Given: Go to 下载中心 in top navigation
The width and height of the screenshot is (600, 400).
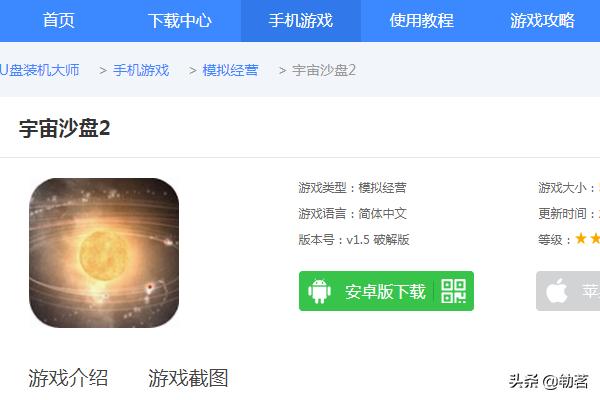Looking at the screenshot, I should (x=179, y=20).
